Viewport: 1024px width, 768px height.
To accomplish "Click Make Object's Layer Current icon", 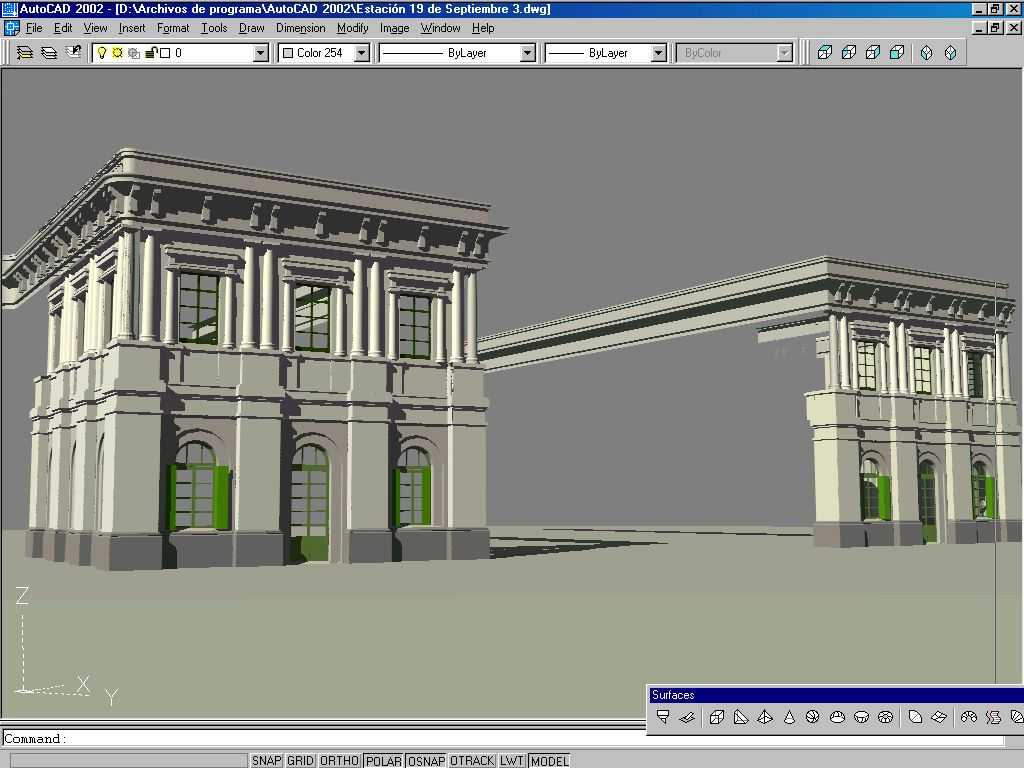I will [25, 53].
